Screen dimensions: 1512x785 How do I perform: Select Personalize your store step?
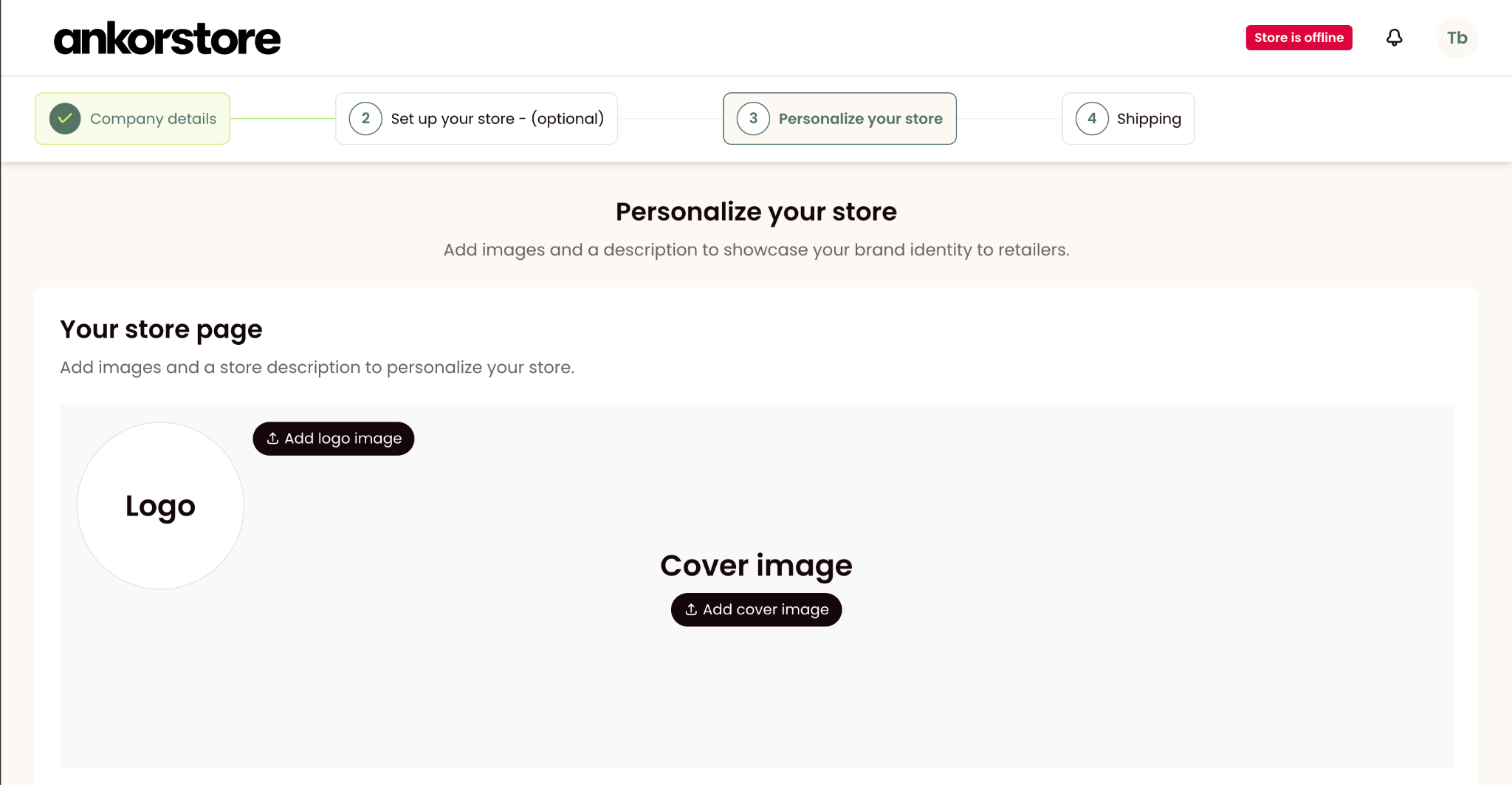tap(839, 118)
